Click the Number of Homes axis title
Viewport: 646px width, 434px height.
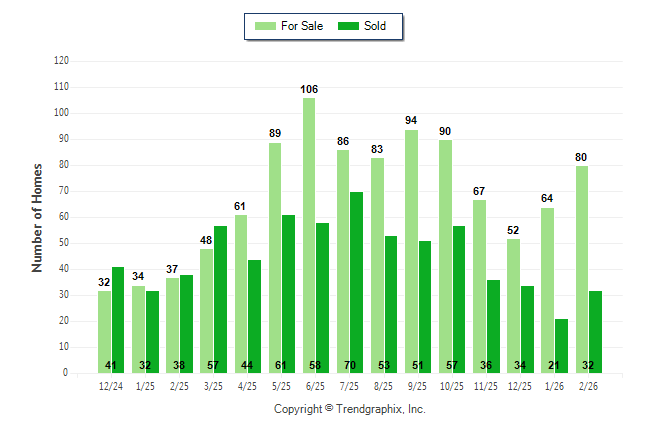[x=37, y=217]
